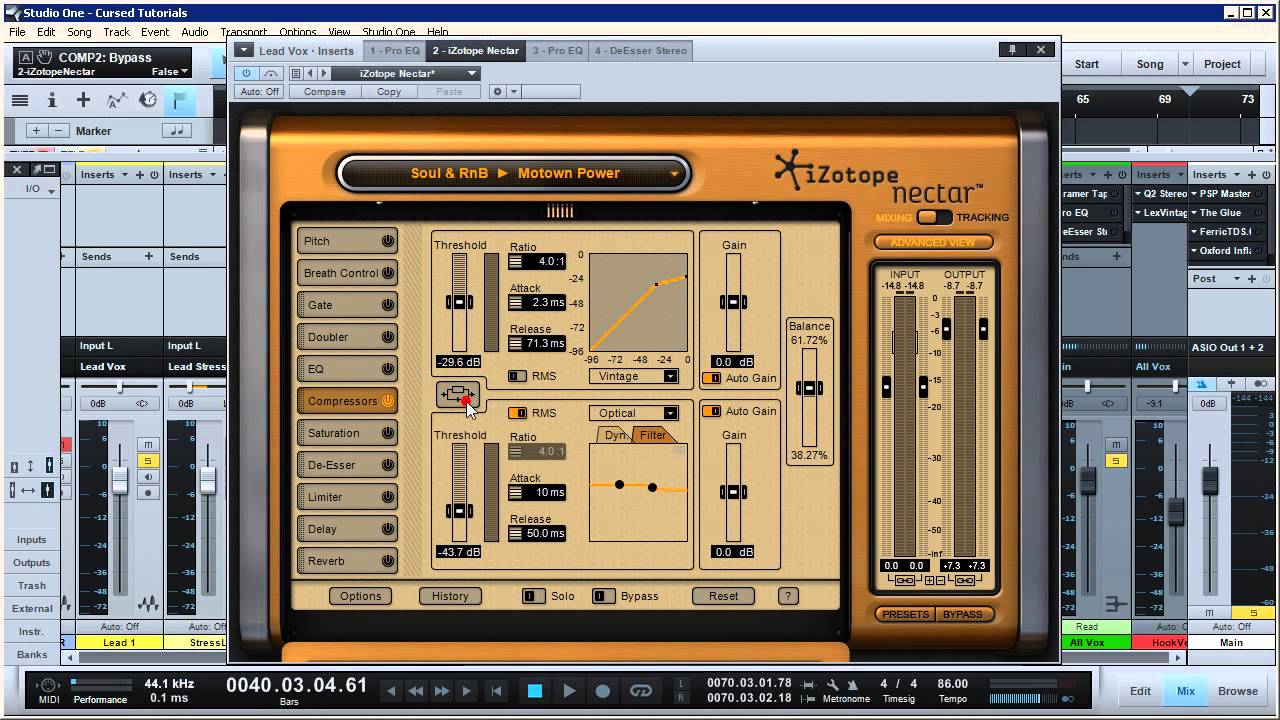Click the Main channel volume fader
This screenshot has height=720, width=1280.
[1209, 481]
